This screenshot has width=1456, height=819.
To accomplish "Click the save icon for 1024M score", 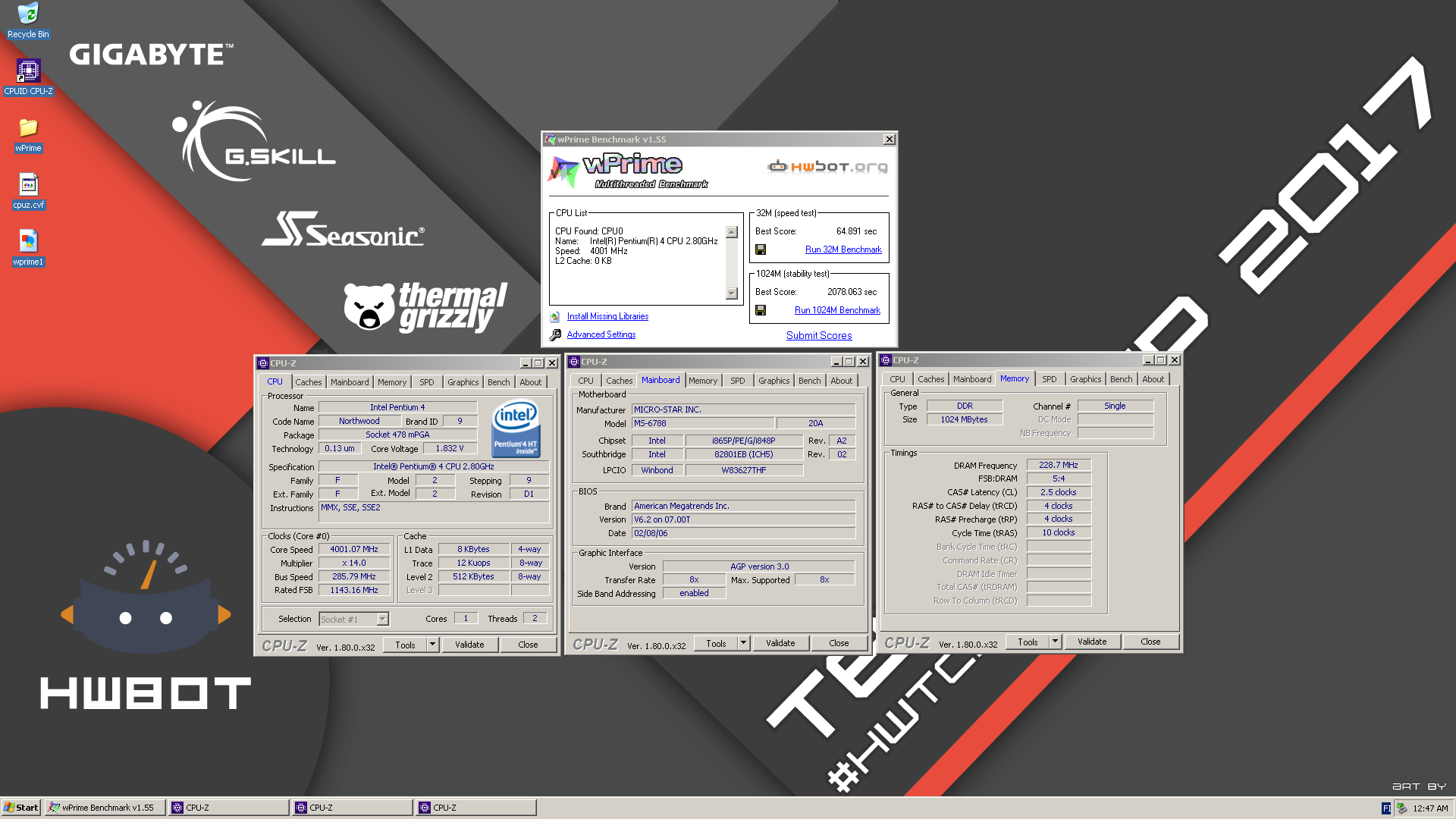I will [761, 310].
